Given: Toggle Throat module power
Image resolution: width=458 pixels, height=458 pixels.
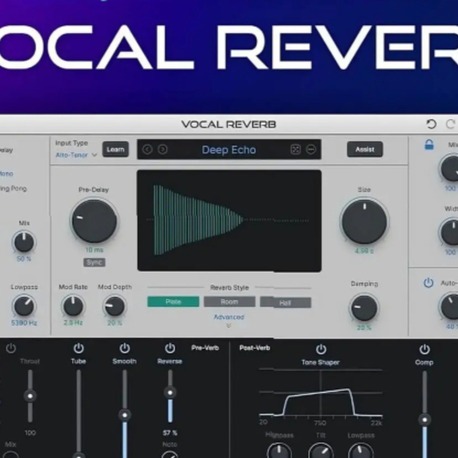Looking at the screenshot, I should coord(11,348).
